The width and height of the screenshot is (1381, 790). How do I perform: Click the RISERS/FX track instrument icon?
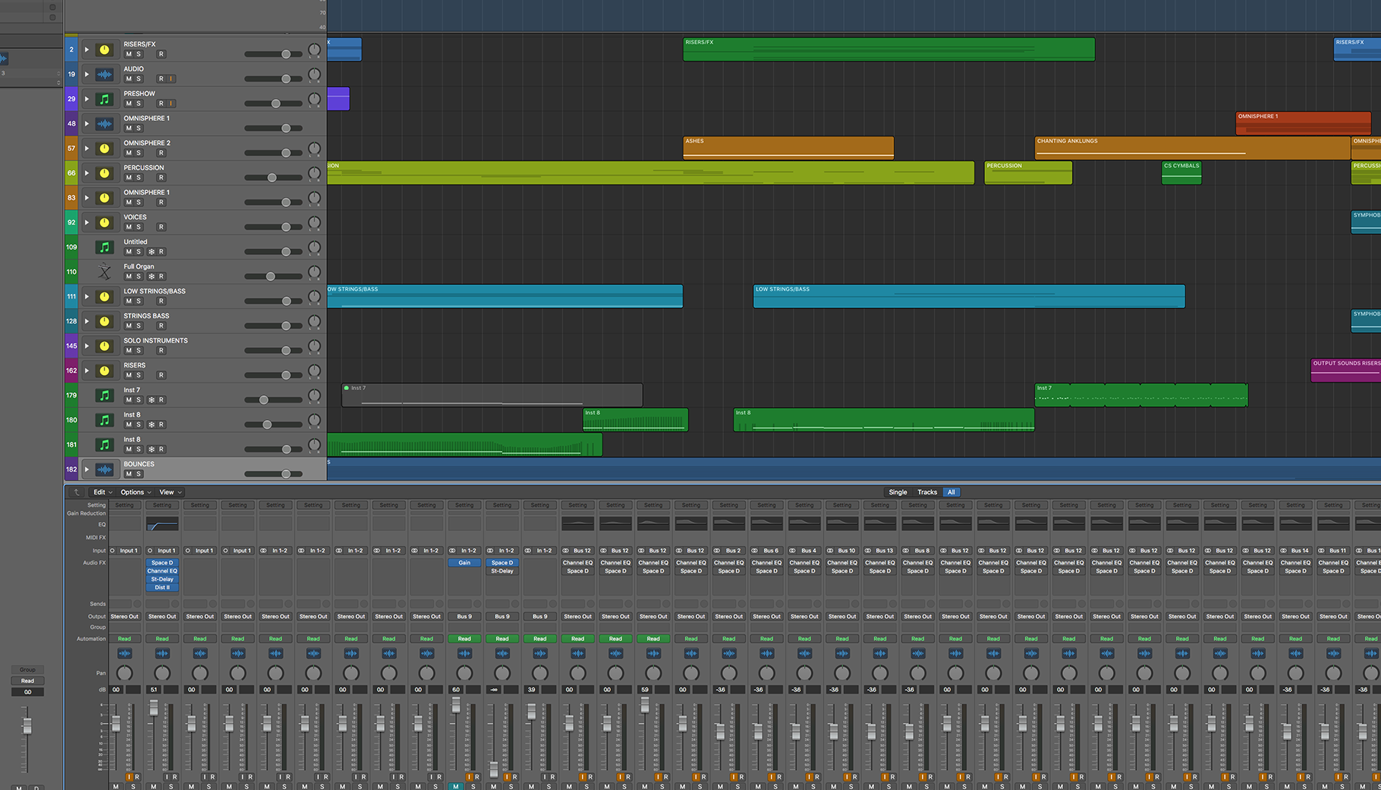(x=104, y=50)
